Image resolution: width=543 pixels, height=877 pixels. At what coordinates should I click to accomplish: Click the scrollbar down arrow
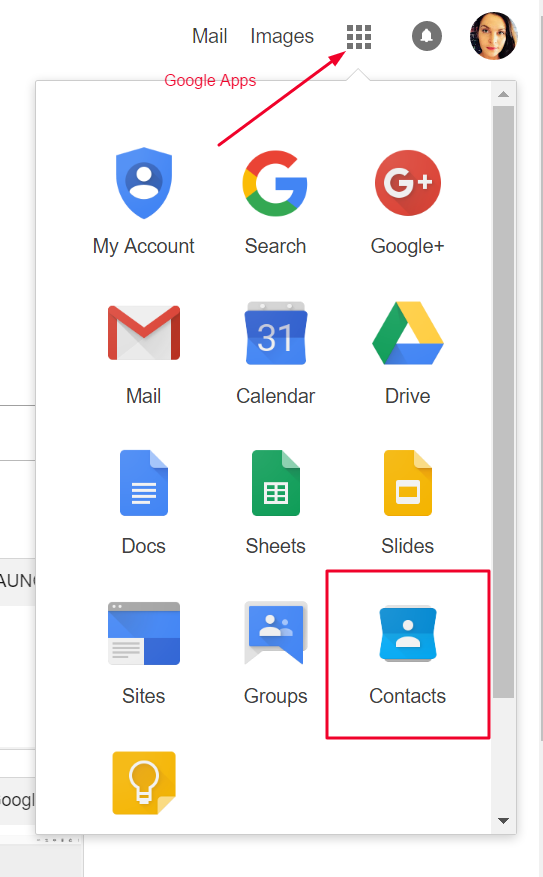click(x=503, y=821)
